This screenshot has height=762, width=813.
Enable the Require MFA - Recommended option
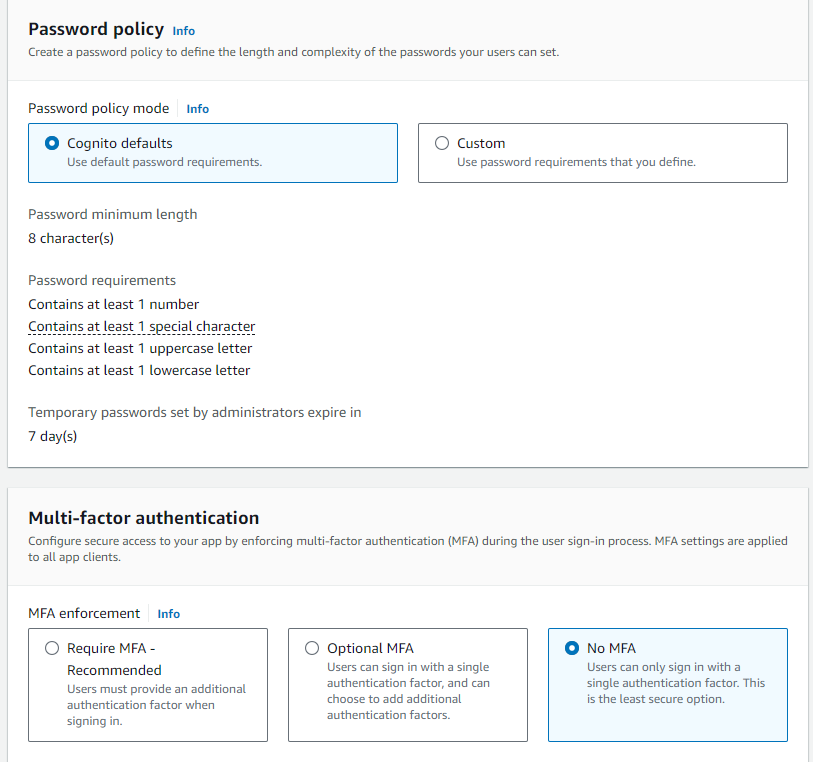click(x=52, y=648)
